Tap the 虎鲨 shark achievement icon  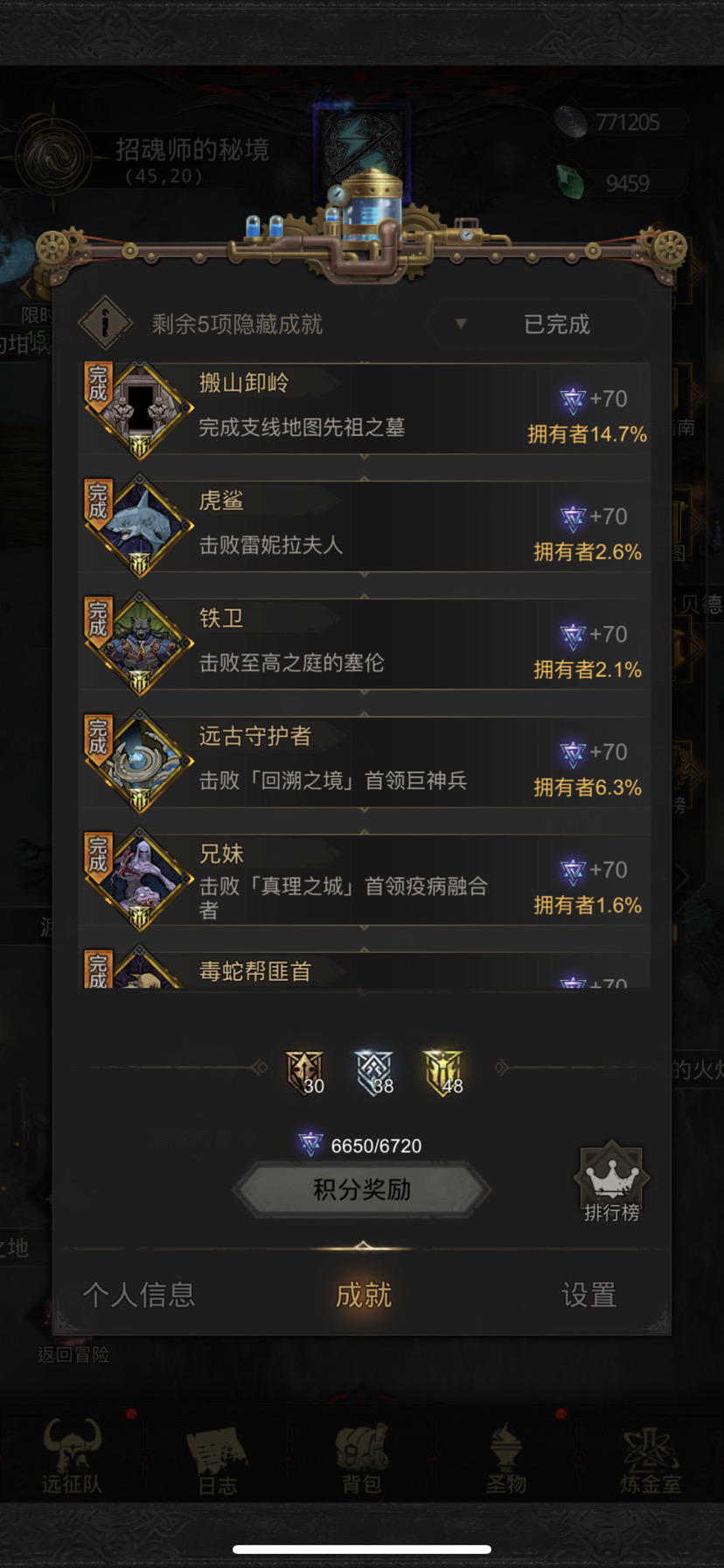140,527
